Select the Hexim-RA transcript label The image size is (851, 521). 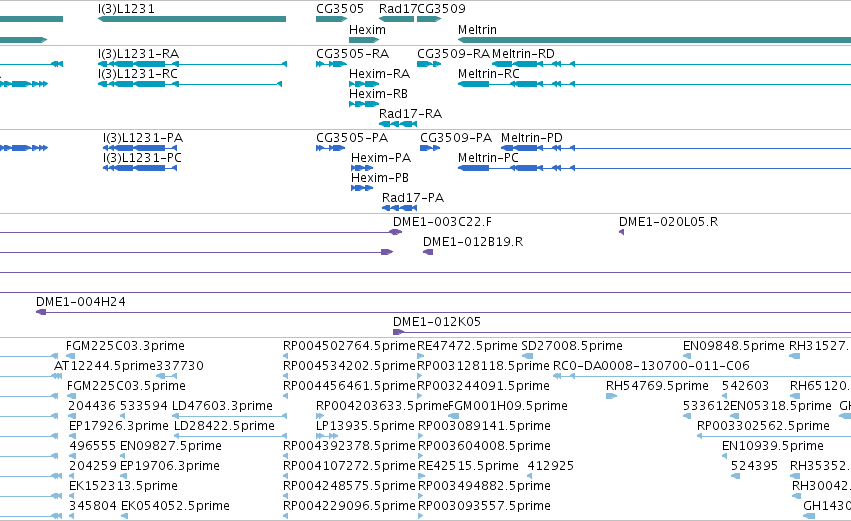point(379,74)
